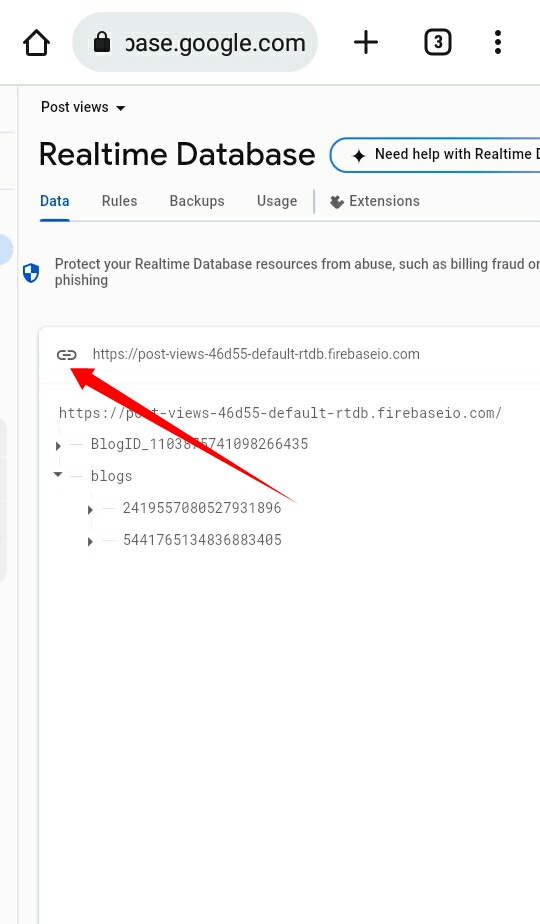
Task: Click Need help with Realtime button
Action: (x=435, y=155)
